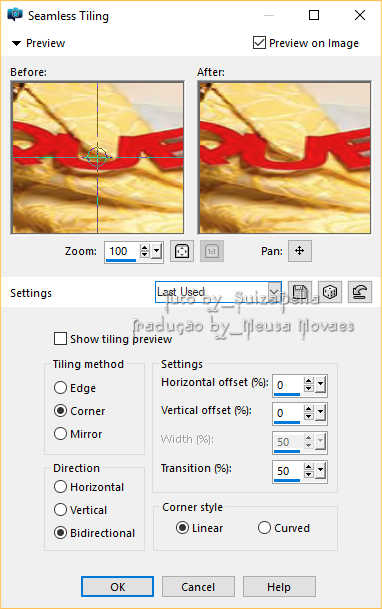Choose the Mirror tiling method

(x=60, y=433)
